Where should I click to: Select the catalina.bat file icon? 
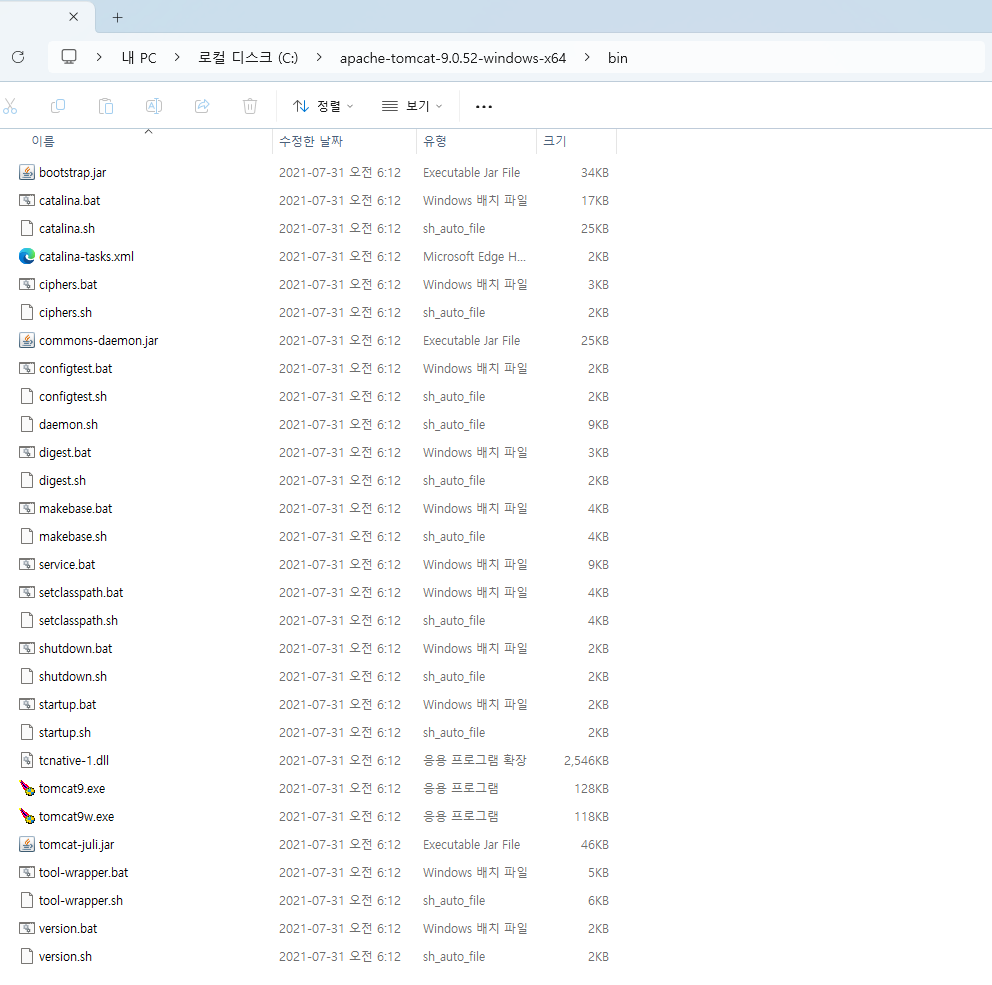click(x=27, y=201)
